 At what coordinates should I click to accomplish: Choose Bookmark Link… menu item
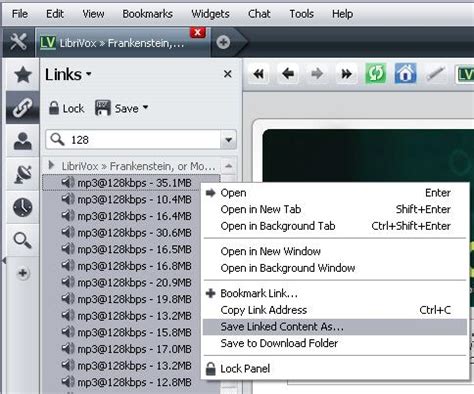(x=335, y=293)
